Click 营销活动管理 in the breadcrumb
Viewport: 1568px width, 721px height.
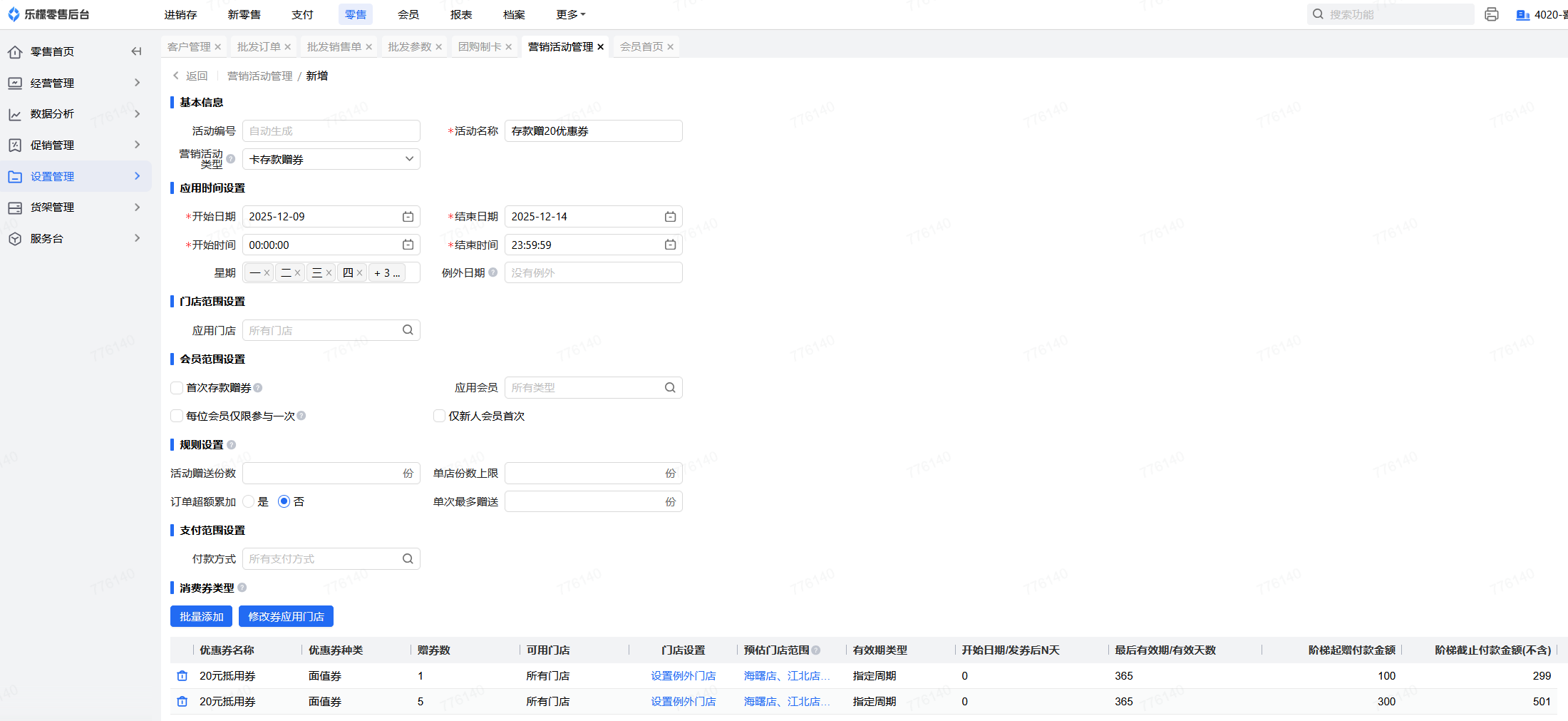pos(259,76)
